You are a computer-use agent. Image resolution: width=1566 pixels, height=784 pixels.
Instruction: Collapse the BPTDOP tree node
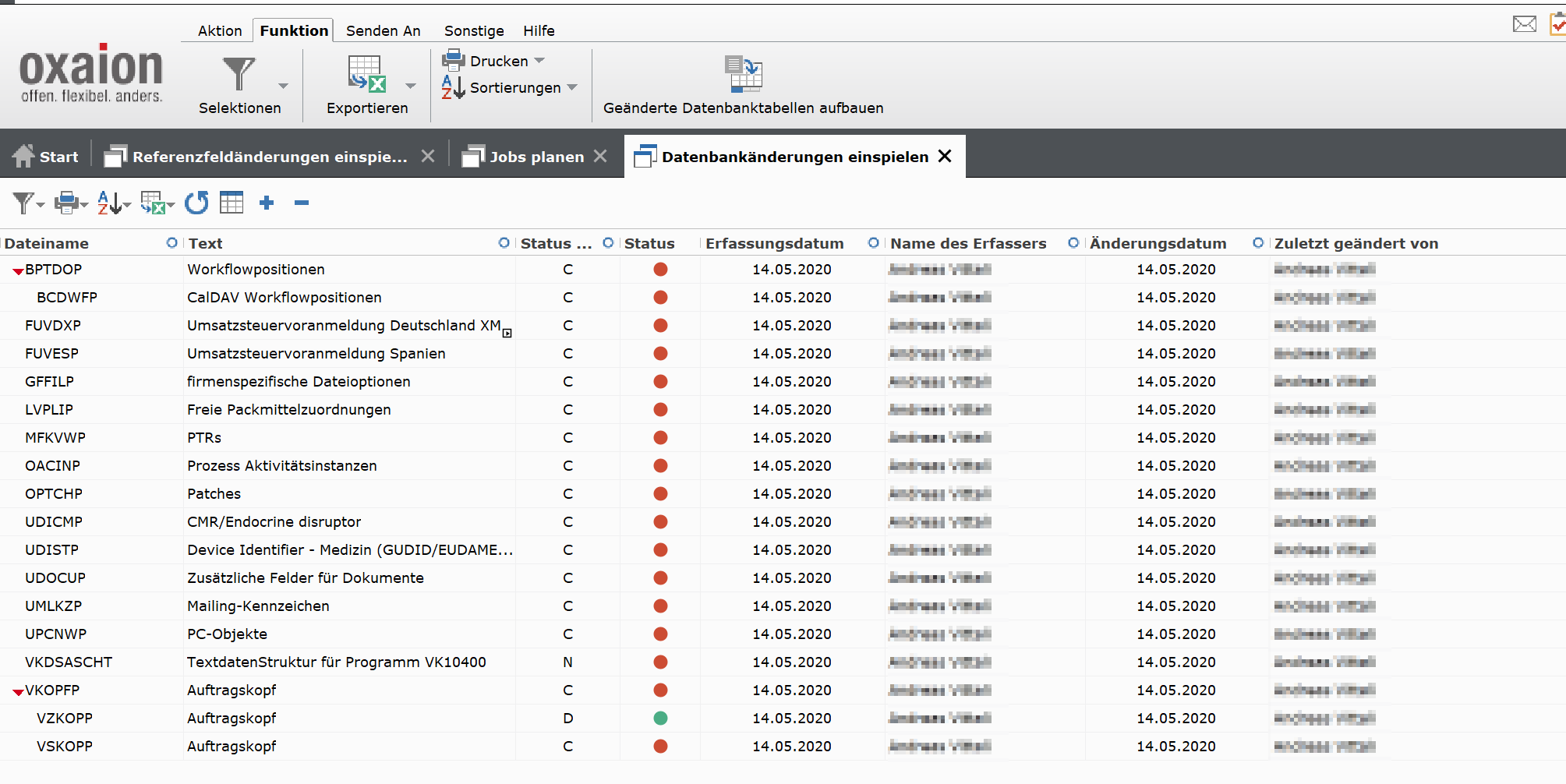point(18,271)
